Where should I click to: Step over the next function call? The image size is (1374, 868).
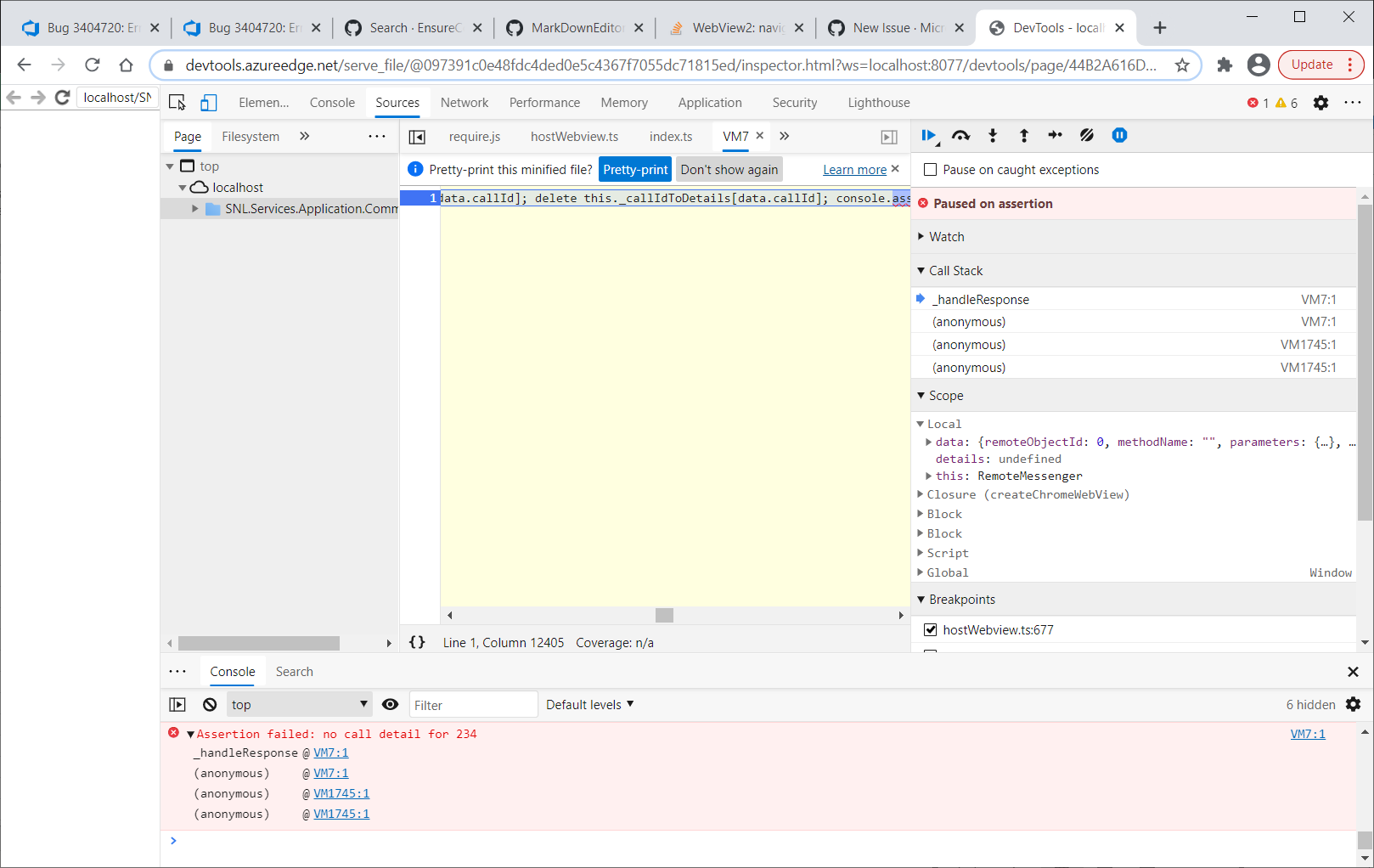[x=960, y=135]
